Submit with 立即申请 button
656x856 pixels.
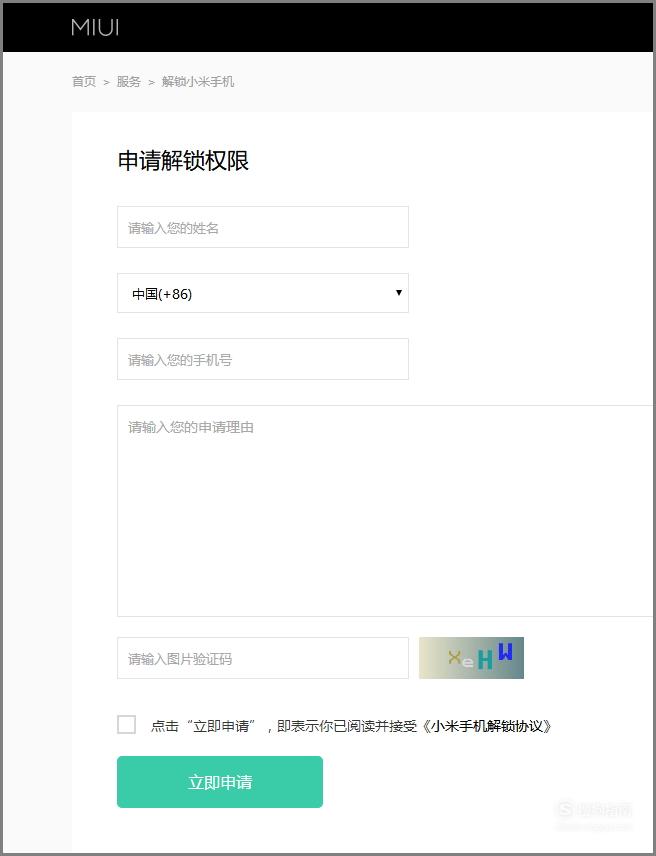pos(220,782)
